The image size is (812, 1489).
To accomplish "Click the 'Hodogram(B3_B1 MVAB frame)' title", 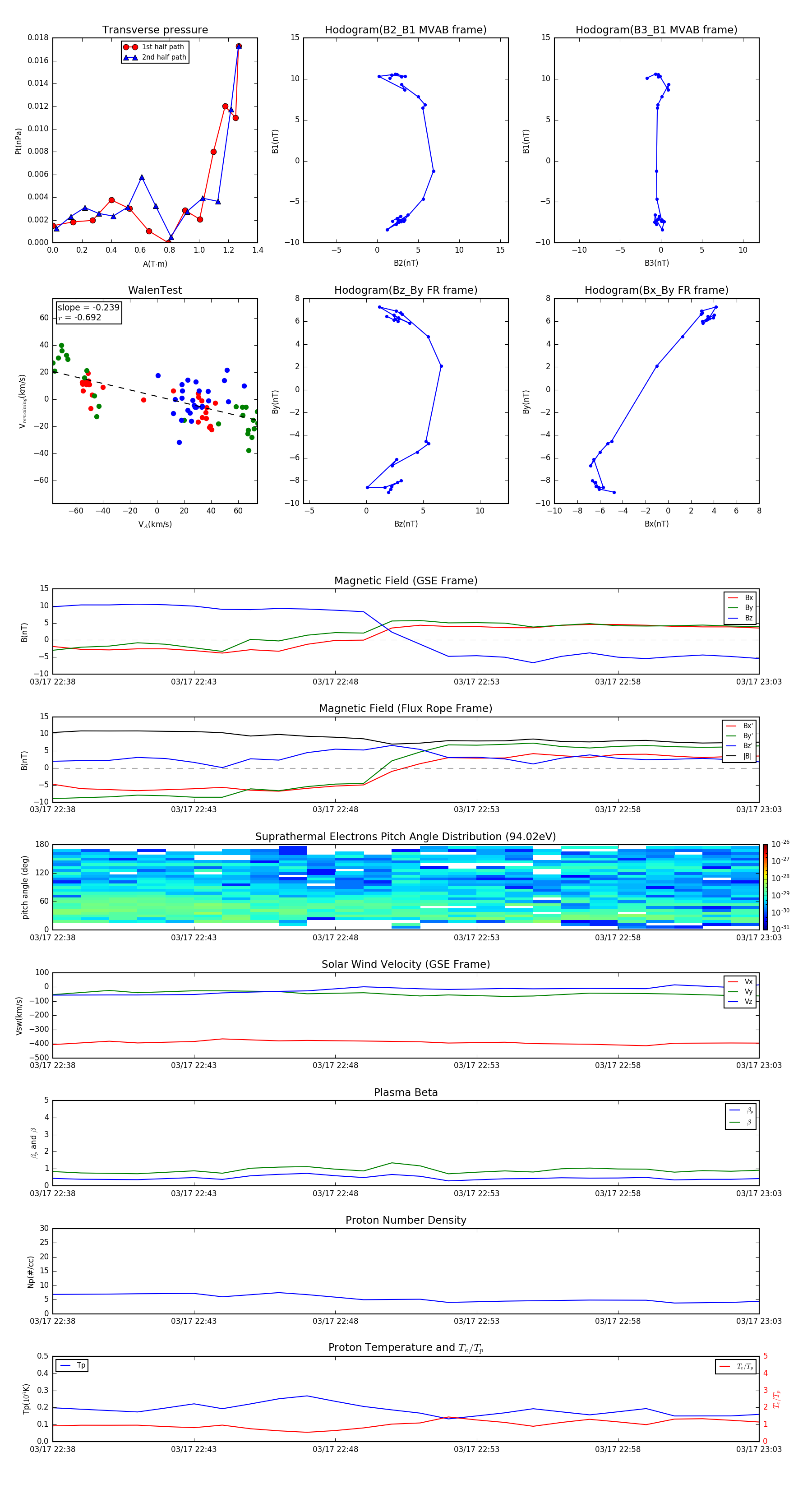I will coord(656,30).
